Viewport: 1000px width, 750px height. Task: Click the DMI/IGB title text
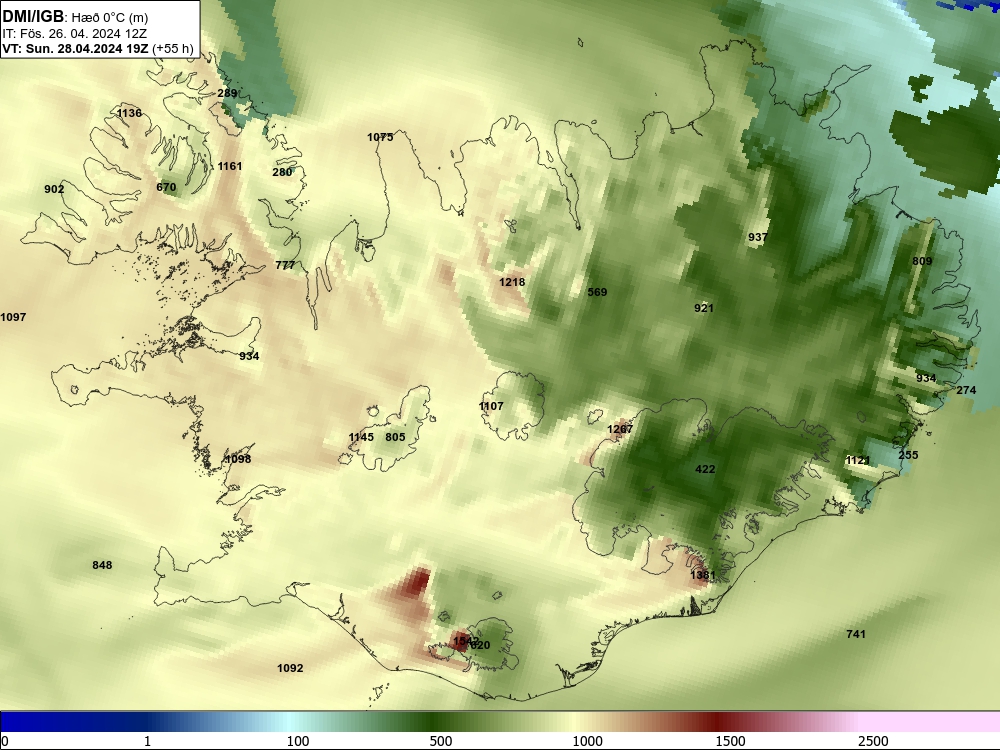33,16
